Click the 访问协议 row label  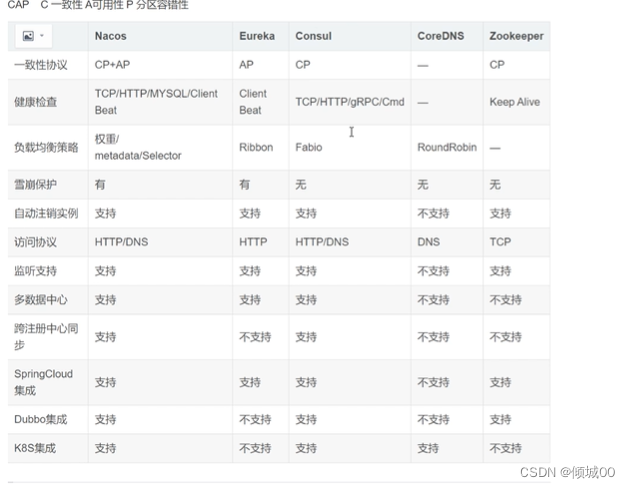[x=35, y=242]
